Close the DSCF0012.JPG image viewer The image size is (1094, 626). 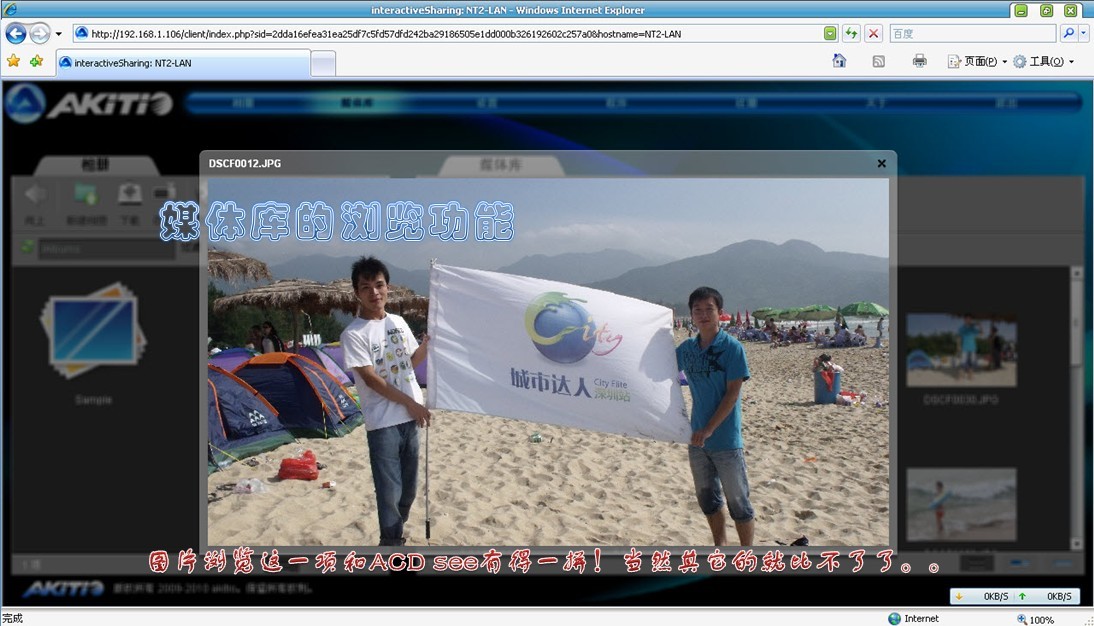[x=881, y=163]
